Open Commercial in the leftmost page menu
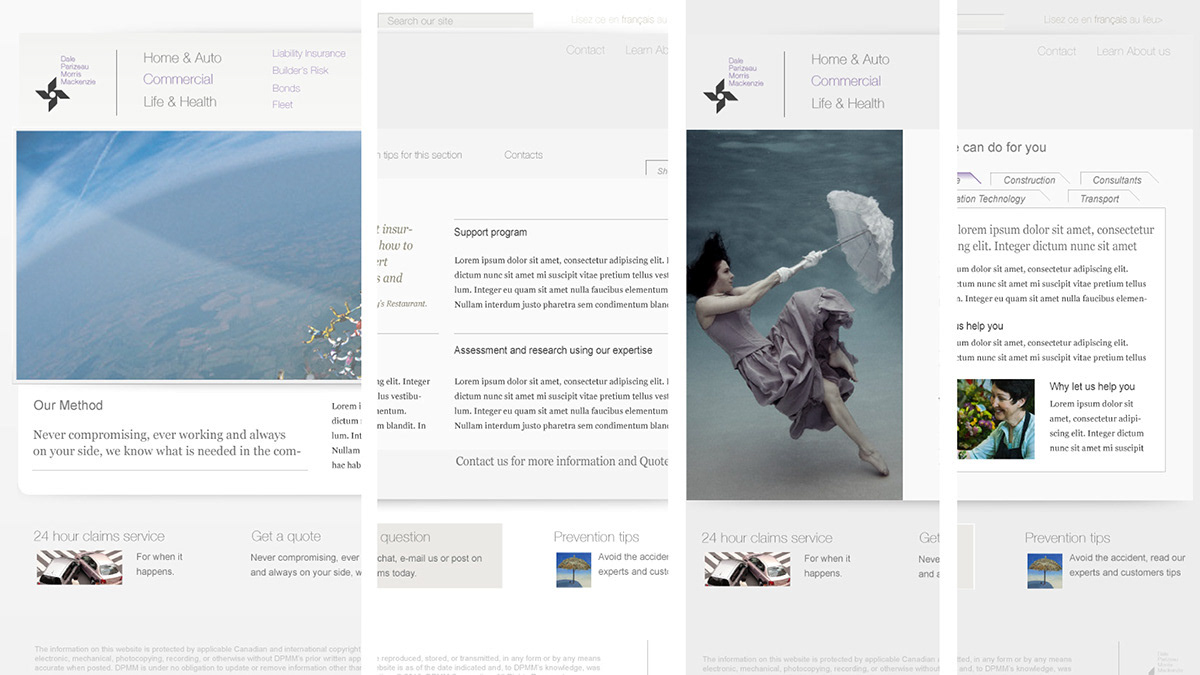Image resolution: width=1200 pixels, height=675 pixels. [x=178, y=80]
